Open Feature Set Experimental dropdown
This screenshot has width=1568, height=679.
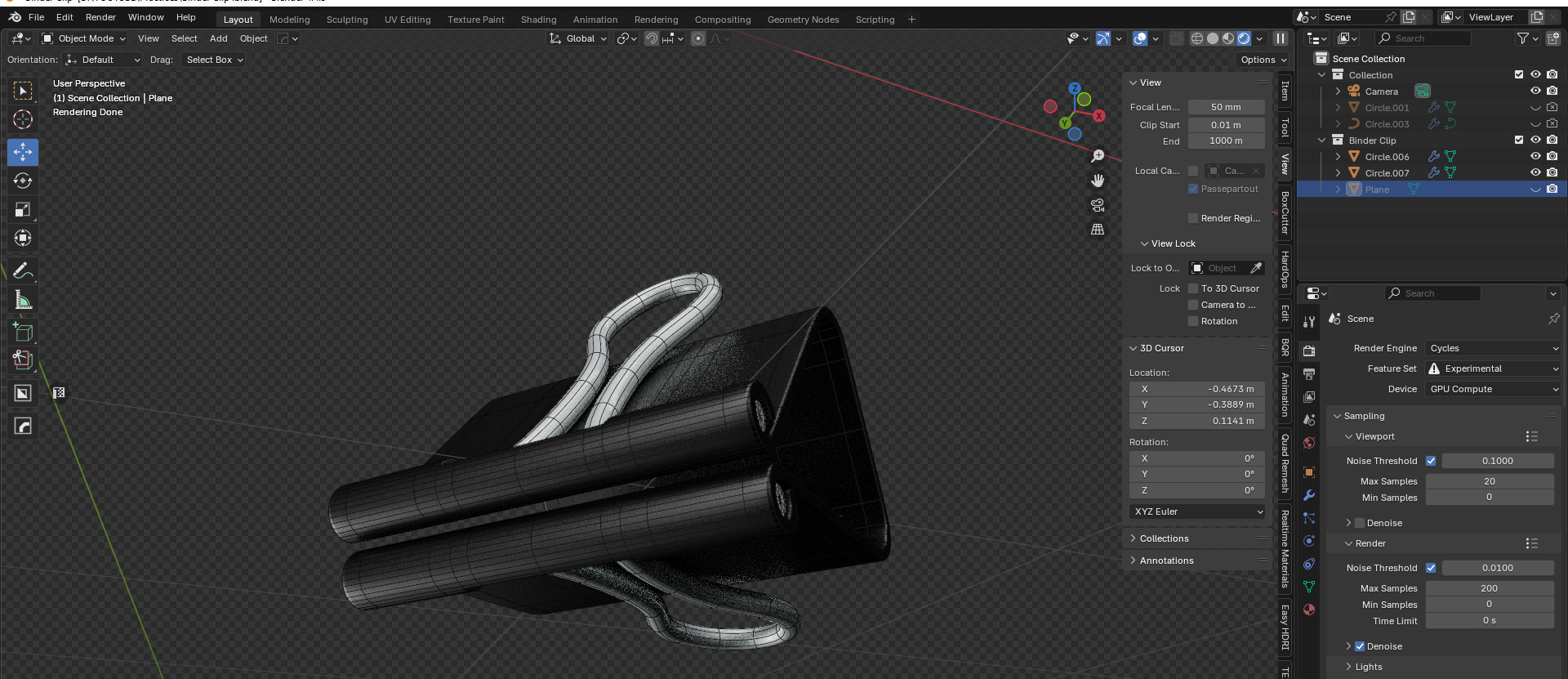(1493, 369)
